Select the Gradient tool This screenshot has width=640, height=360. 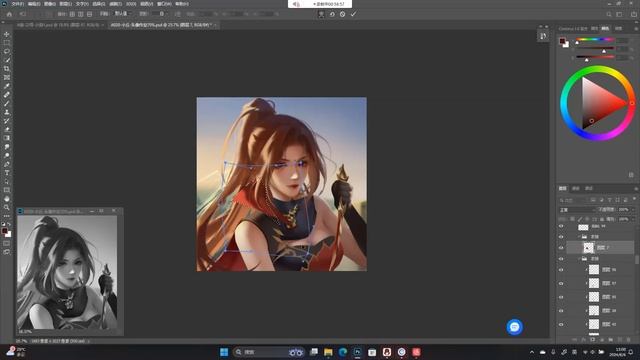pyautogui.click(x=7, y=138)
